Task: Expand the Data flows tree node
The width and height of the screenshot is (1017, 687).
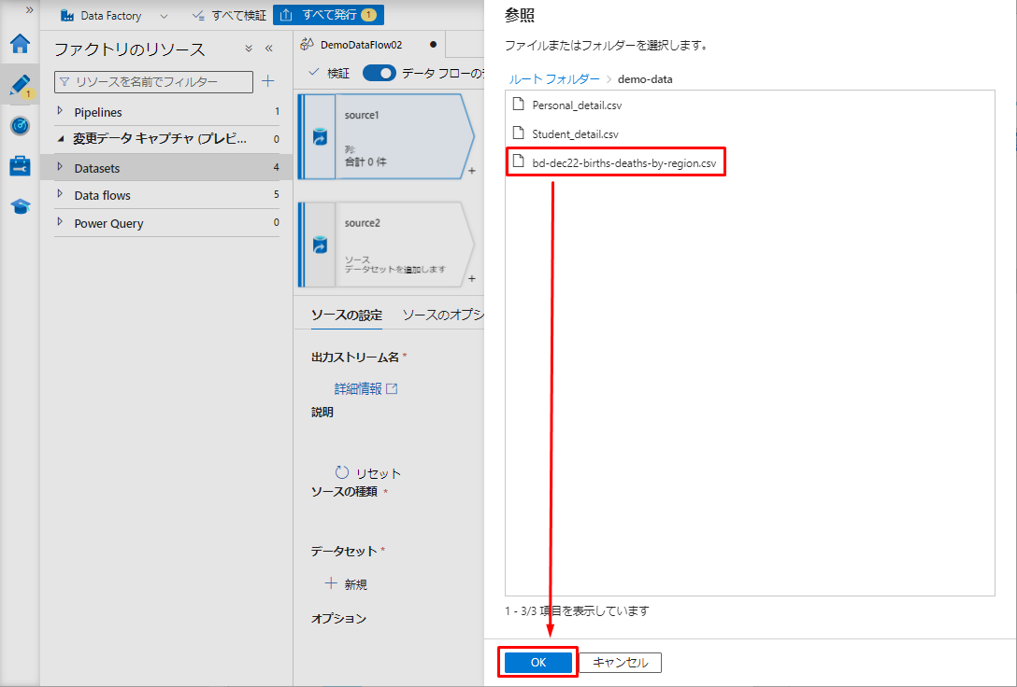Action: click(x=60, y=195)
